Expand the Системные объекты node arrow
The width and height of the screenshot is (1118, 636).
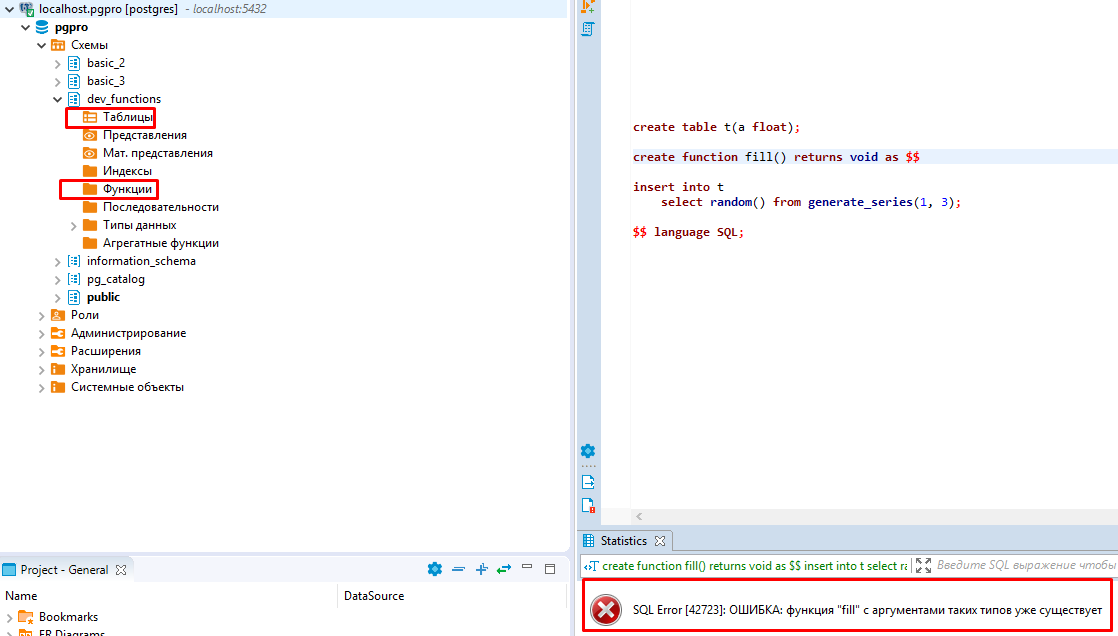(x=41, y=388)
